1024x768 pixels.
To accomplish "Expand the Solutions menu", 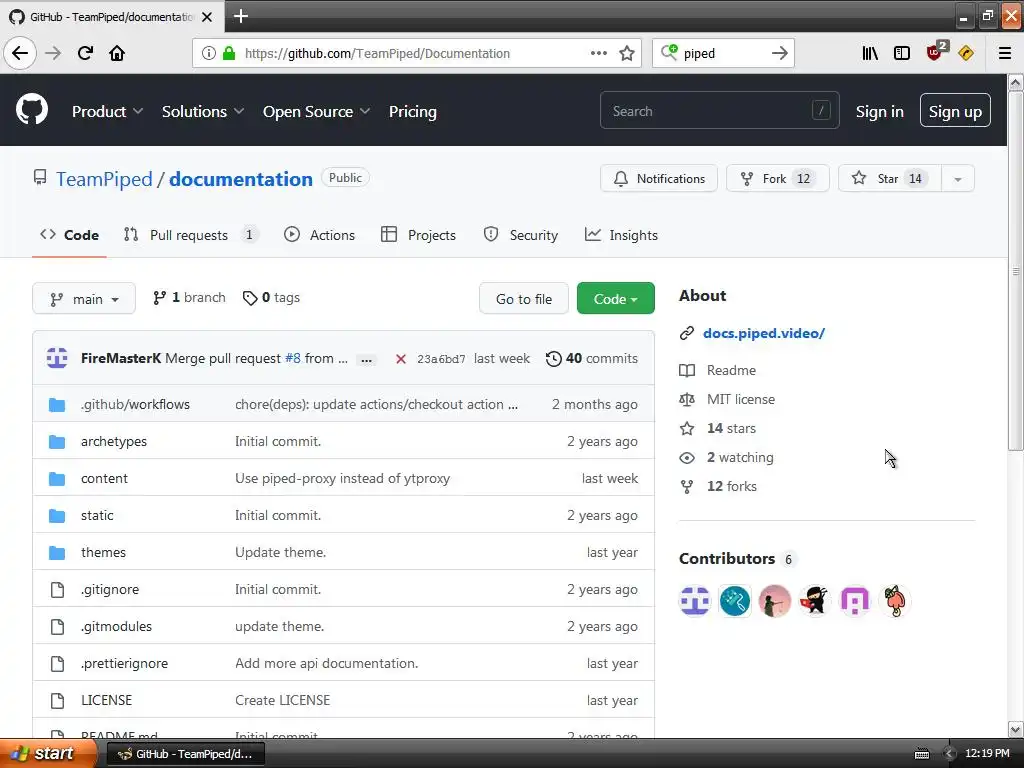I will click(202, 112).
